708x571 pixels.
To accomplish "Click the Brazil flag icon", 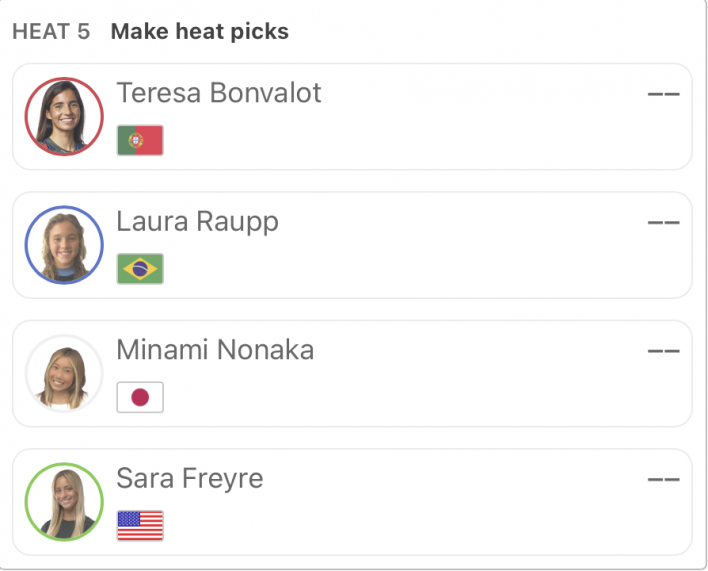I will 140,269.
